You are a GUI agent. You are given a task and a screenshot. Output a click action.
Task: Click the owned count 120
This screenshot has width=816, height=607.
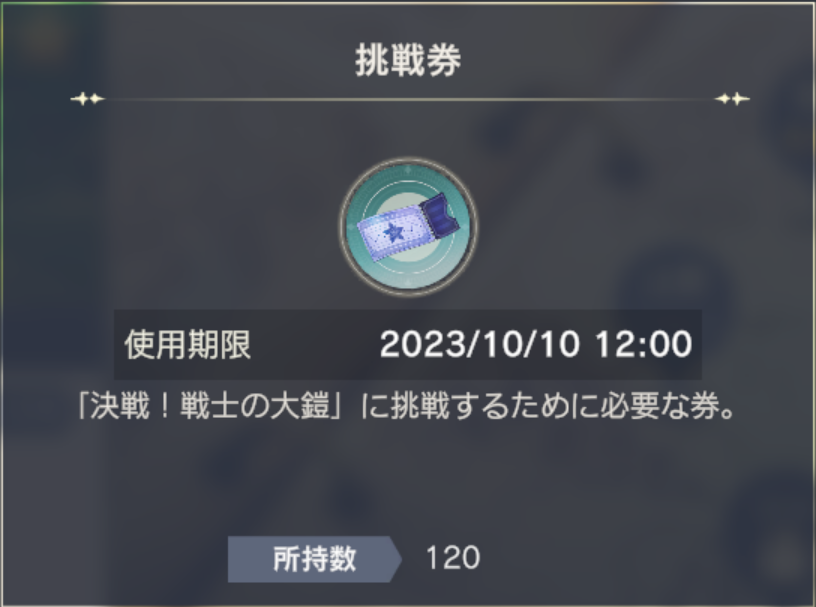tap(452, 558)
